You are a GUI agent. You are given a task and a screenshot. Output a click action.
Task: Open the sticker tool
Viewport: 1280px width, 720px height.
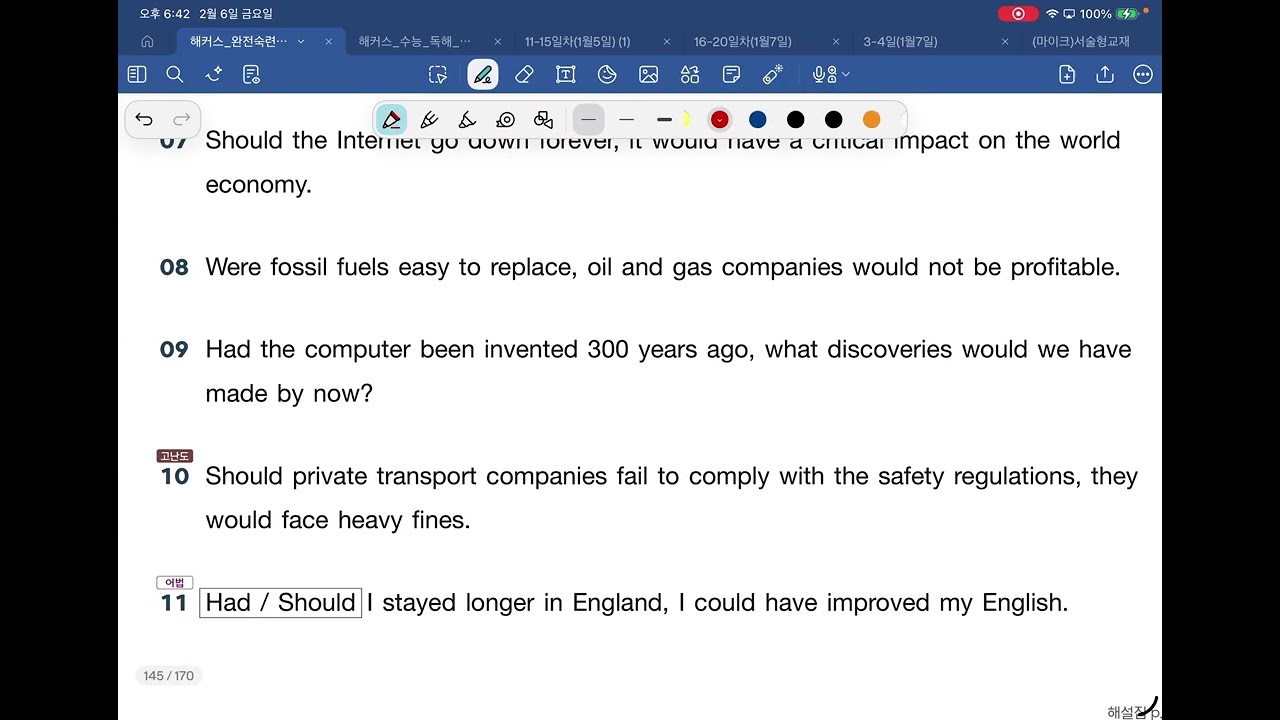607,75
